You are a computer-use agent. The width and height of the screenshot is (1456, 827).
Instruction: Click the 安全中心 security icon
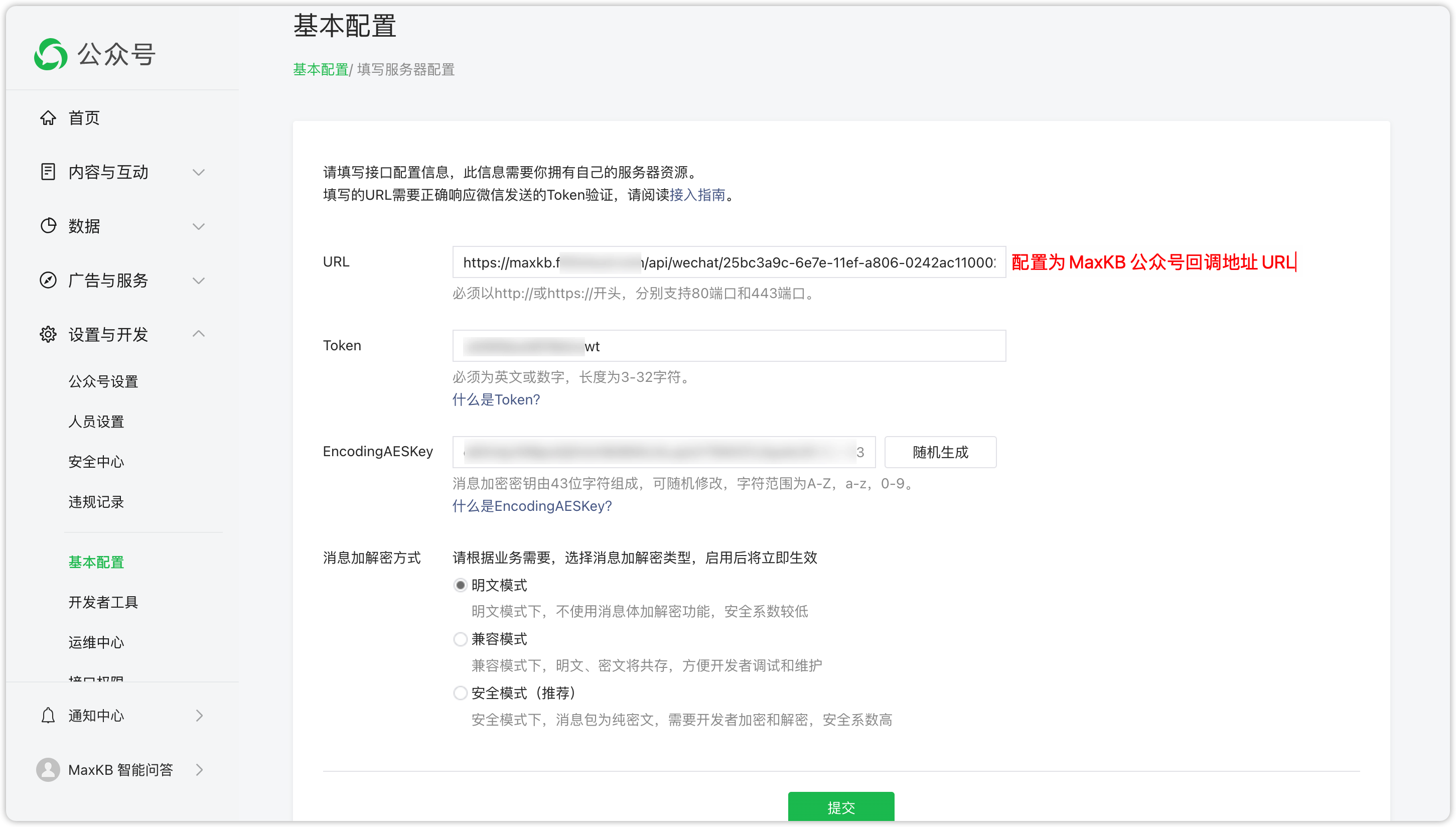96,461
